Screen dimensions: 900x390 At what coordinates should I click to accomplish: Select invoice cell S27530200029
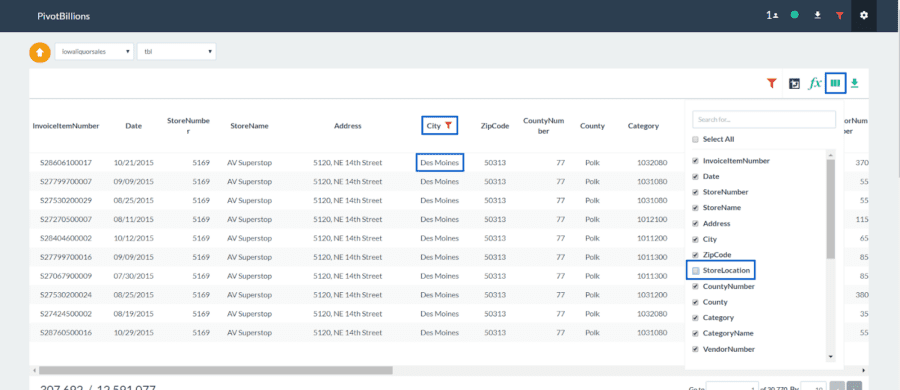click(x=66, y=200)
